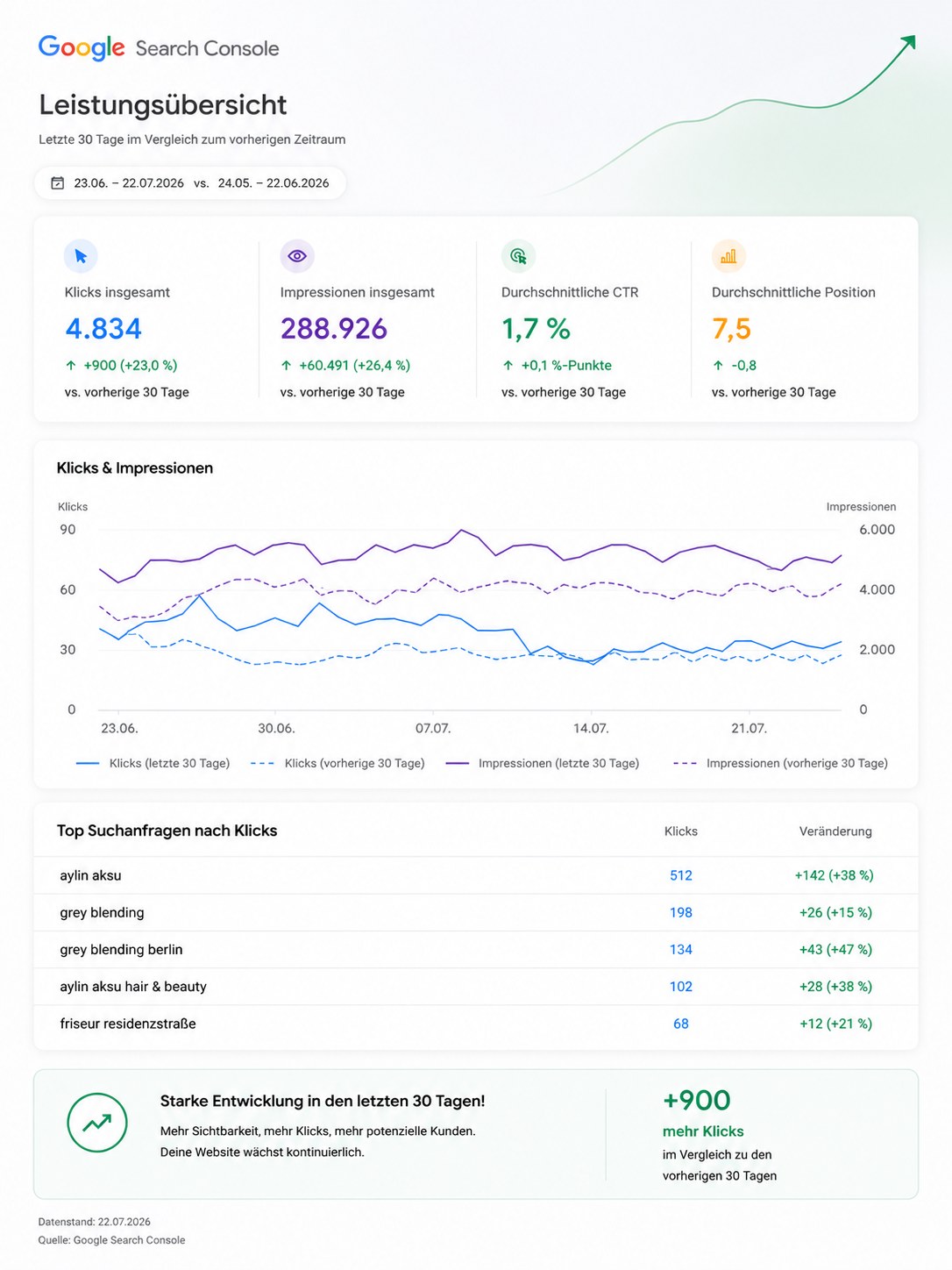Click the Klicks insgesamt value 4.834

point(103,329)
